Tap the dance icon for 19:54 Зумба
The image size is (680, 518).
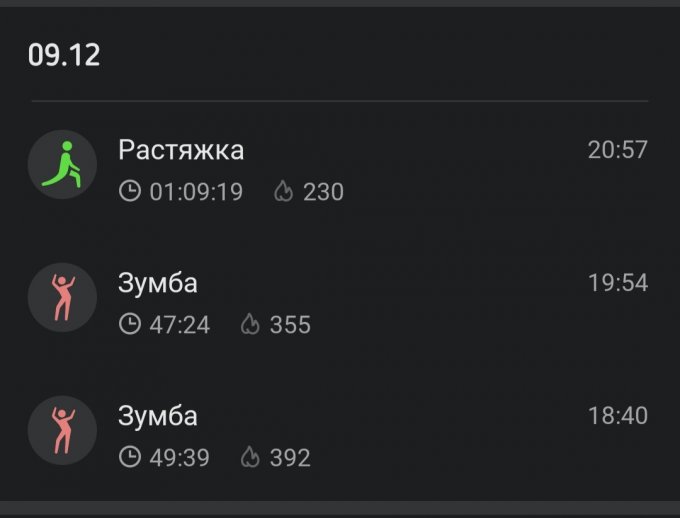pyautogui.click(x=62, y=297)
